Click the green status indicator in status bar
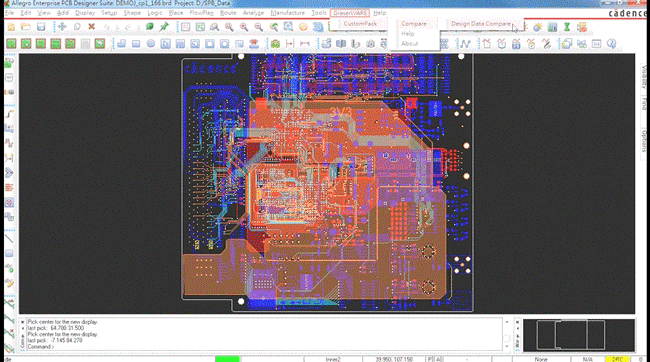This screenshot has width=650, height=362. pyautogui.click(x=227, y=359)
